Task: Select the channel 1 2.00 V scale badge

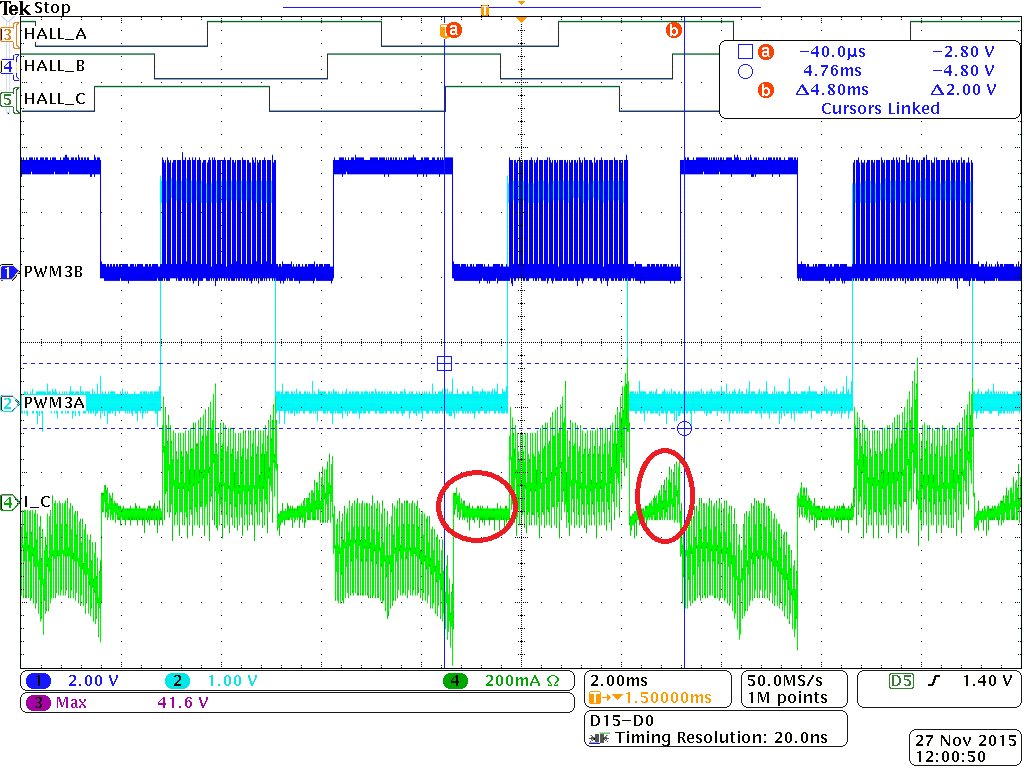Action: tap(72, 681)
